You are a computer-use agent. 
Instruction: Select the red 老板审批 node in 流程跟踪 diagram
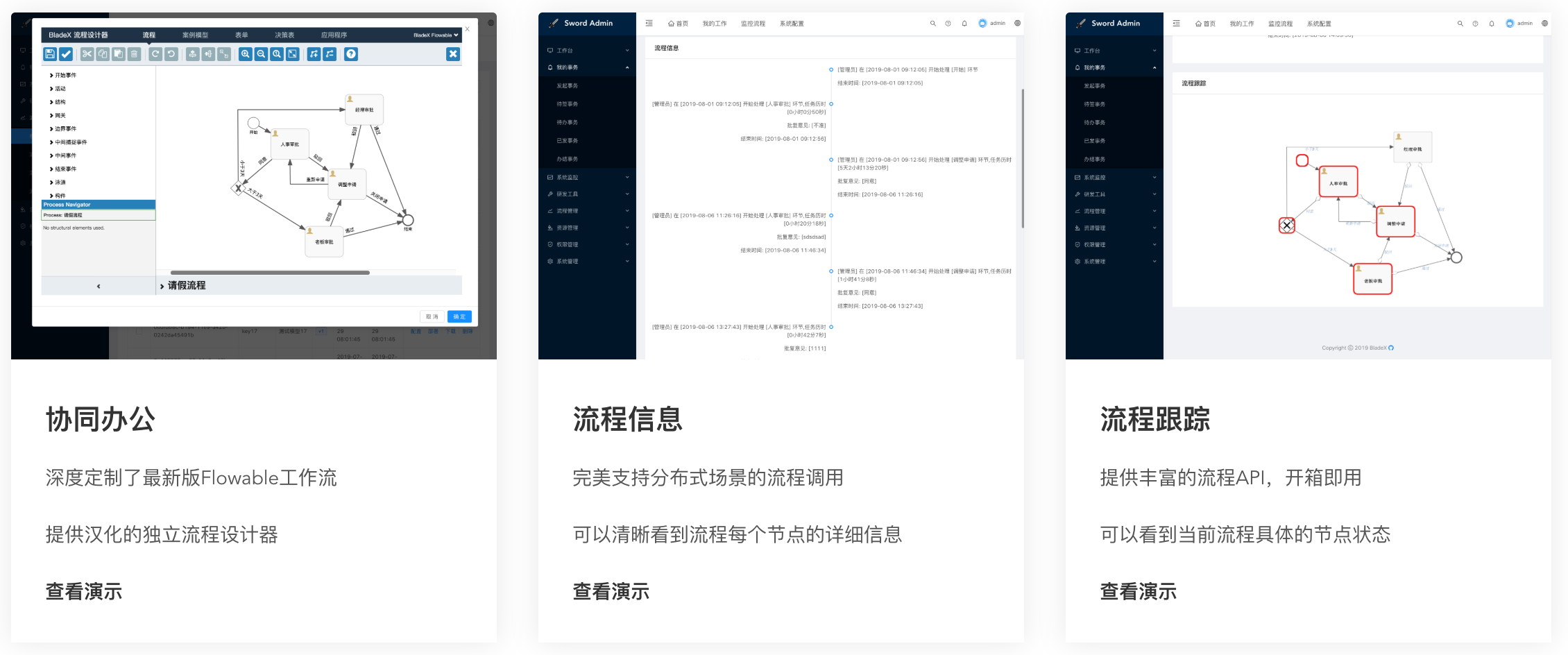[1373, 280]
